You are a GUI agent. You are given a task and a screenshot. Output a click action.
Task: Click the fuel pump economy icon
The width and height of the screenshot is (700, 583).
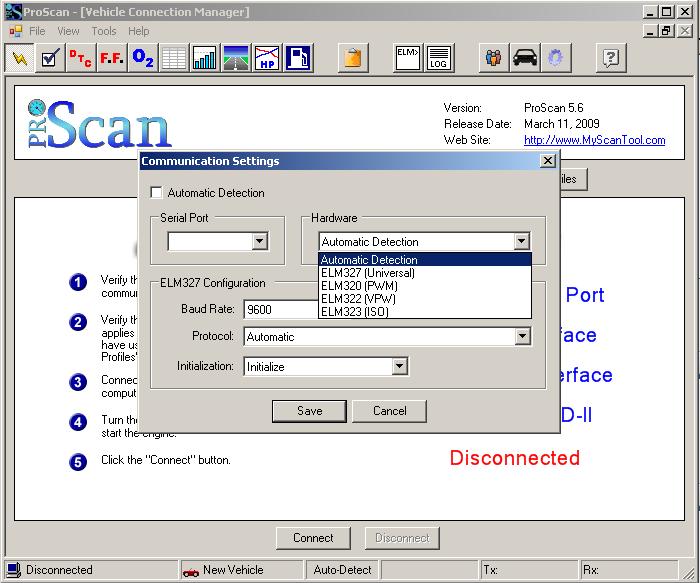[297, 58]
